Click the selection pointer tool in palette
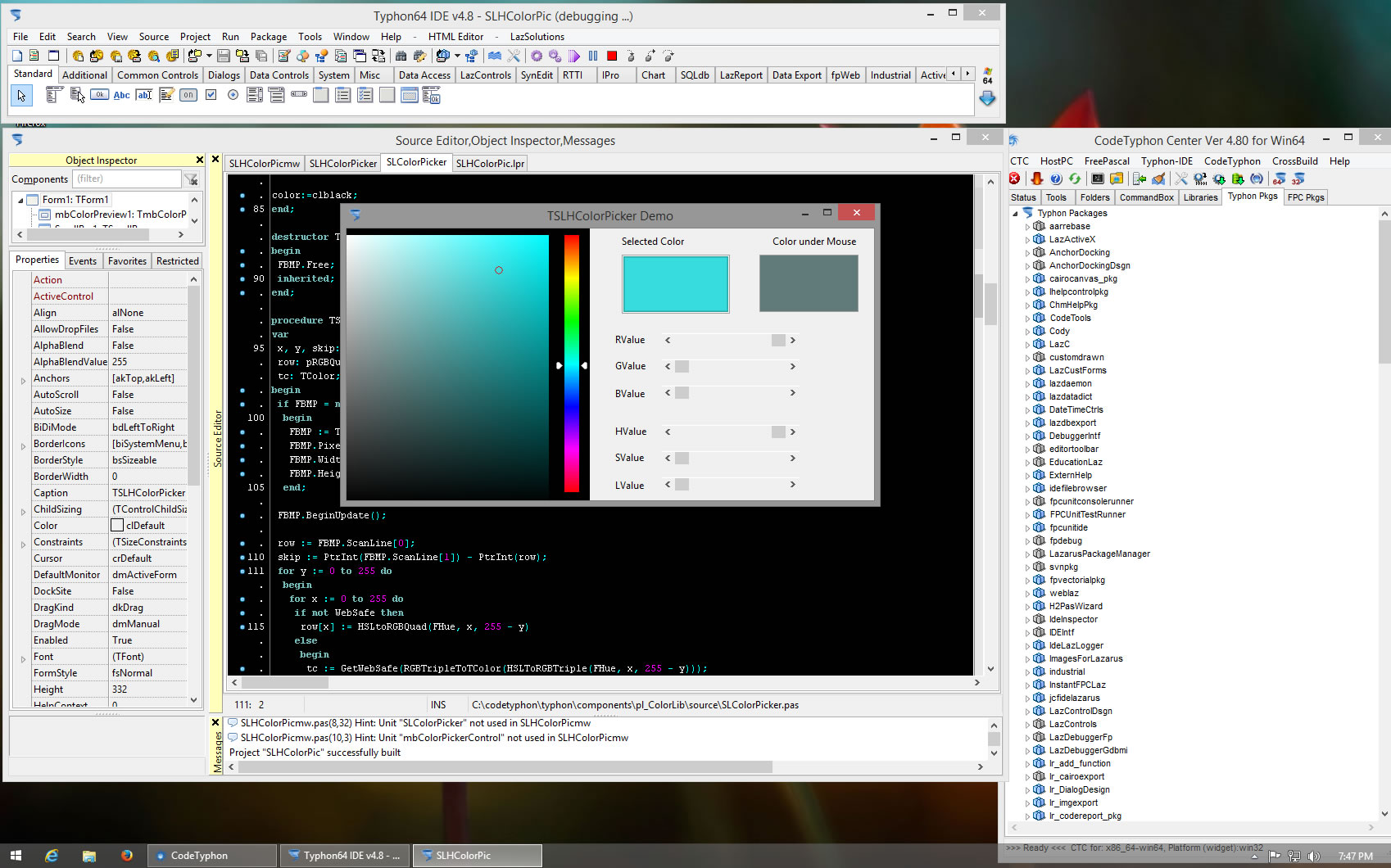The height and width of the screenshot is (868, 1391). coord(21,96)
